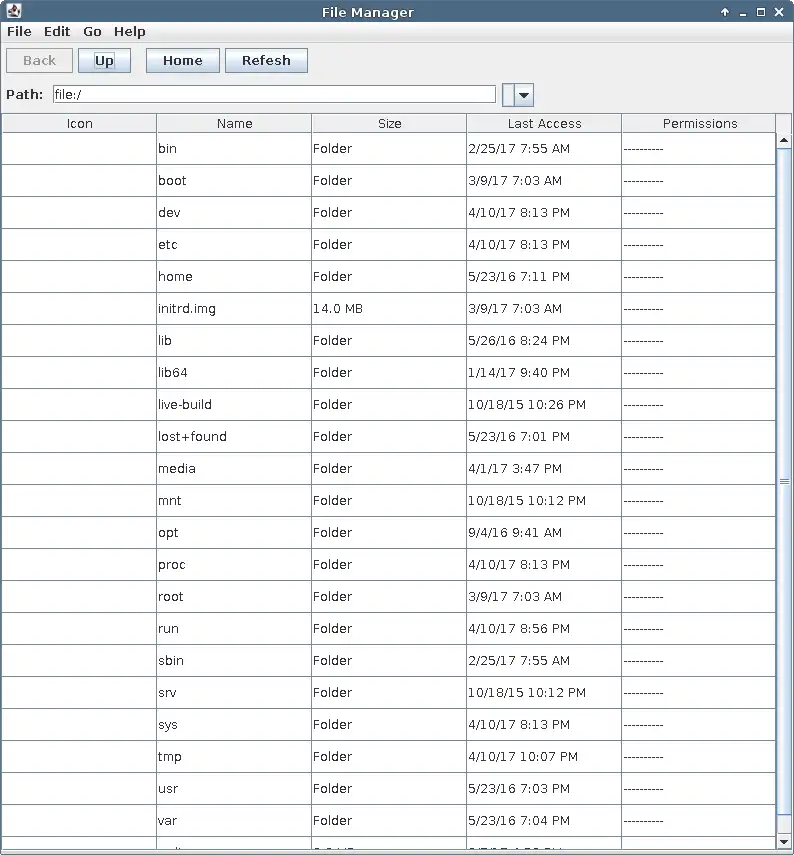Sort by the Name column header
The image size is (794, 855).
point(234,124)
